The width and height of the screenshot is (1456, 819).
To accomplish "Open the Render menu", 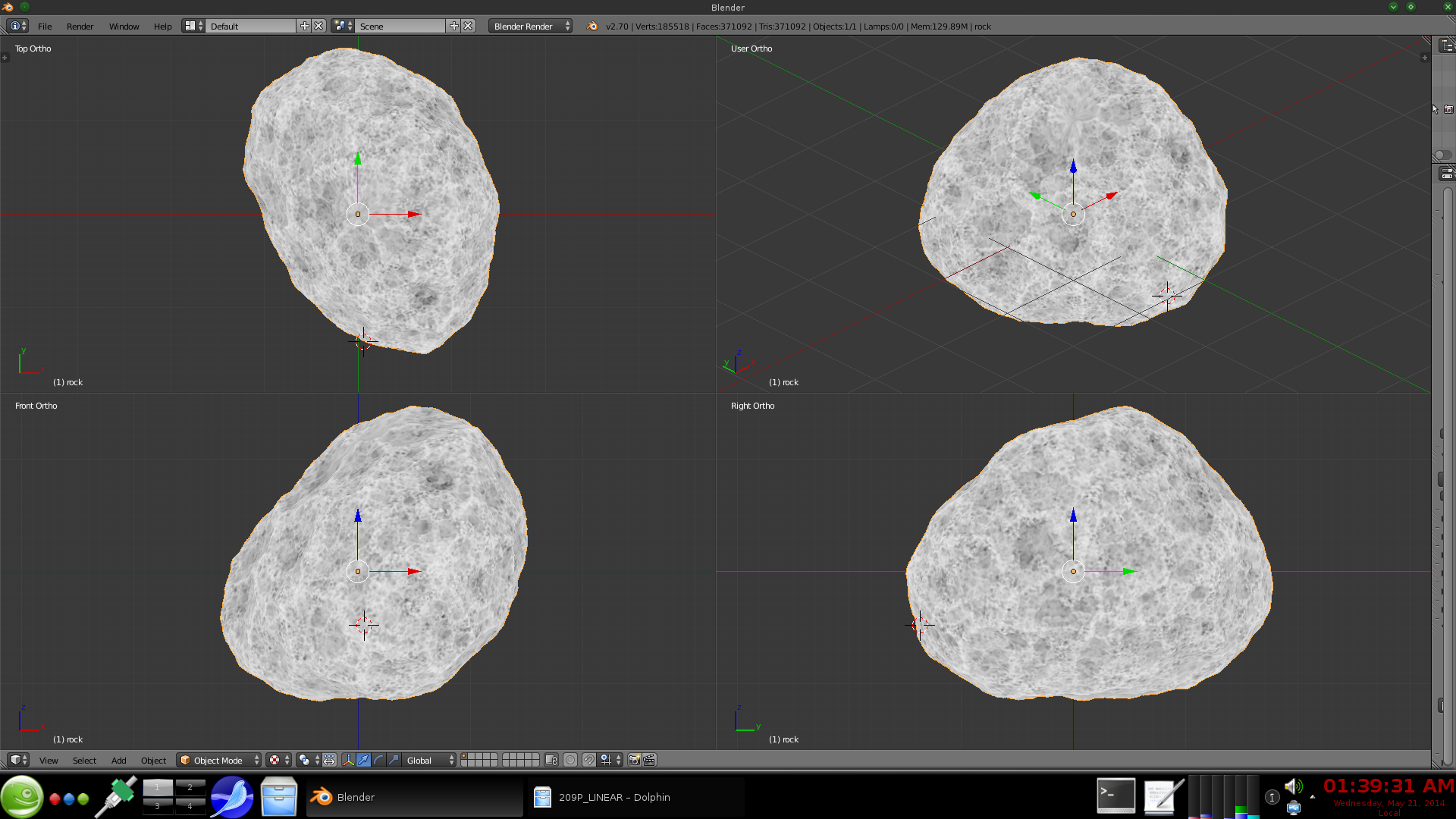I will point(80,26).
